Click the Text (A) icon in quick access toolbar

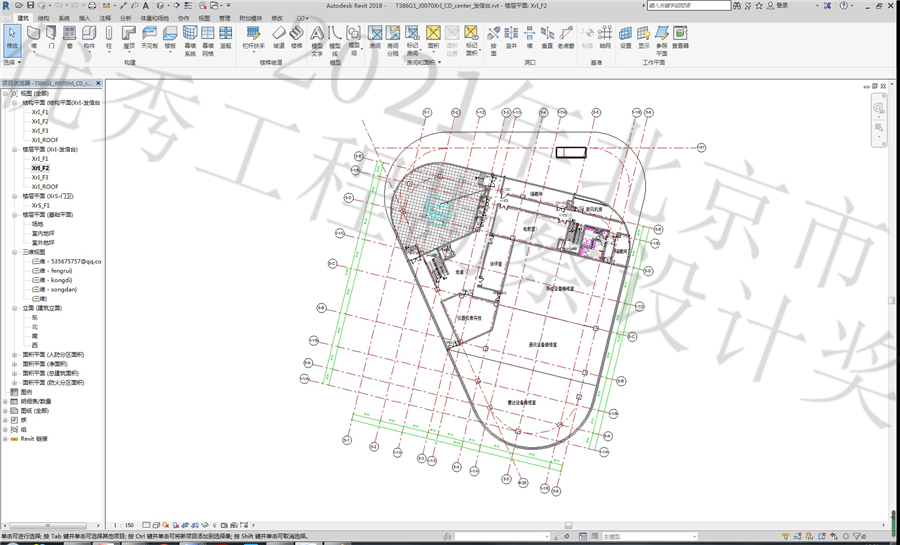coord(146,5)
